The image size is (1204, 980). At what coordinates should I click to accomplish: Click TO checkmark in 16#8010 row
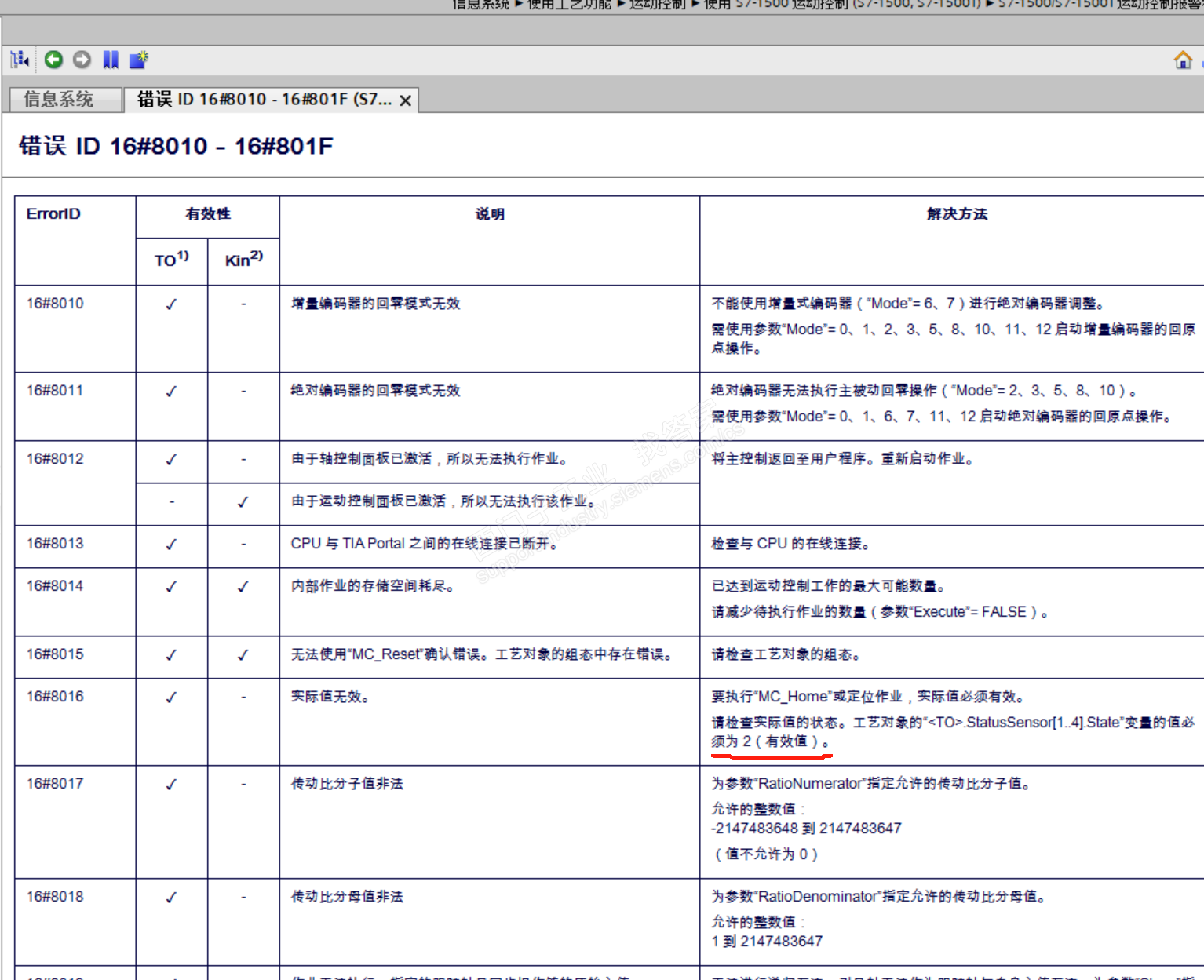pos(171,304)
